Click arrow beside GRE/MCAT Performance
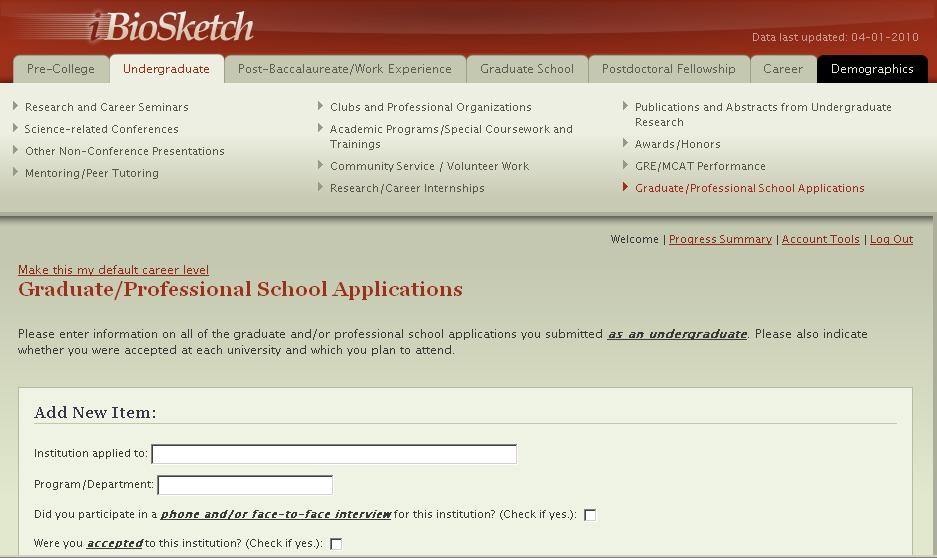This screenshot has width=937, height=558. pos(626,165)
